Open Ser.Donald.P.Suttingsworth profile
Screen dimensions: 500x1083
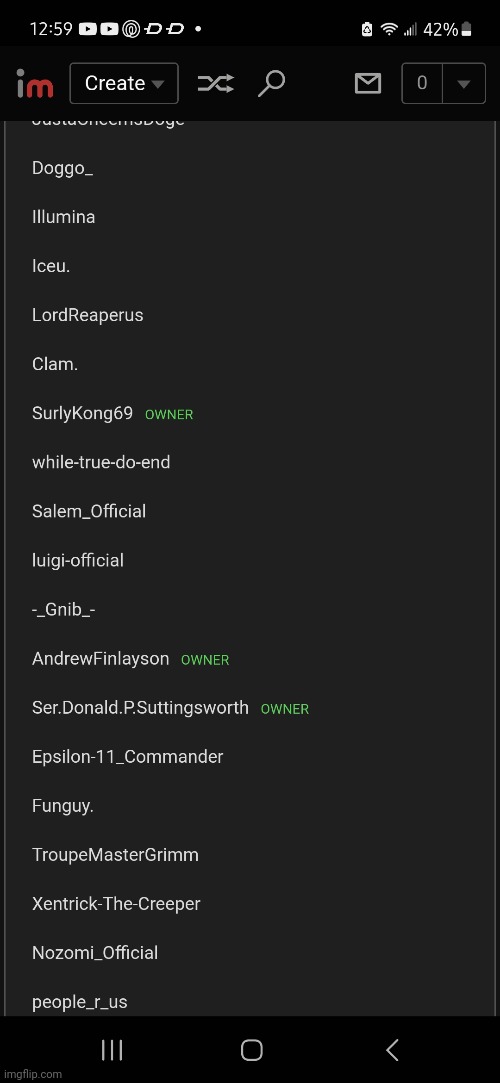pos(140,708)
